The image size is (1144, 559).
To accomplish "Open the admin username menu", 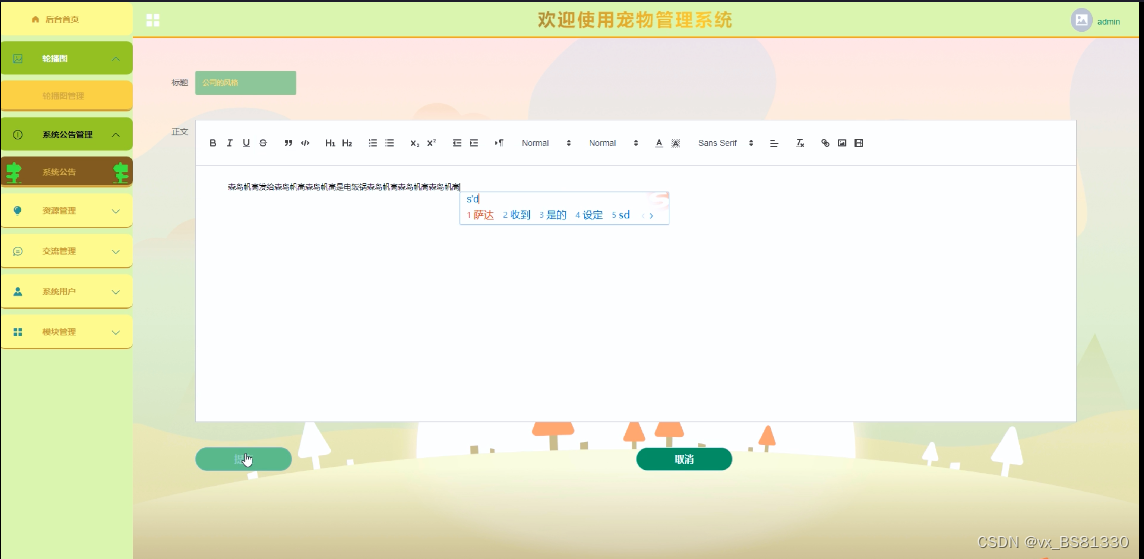I will point(1108,22).
